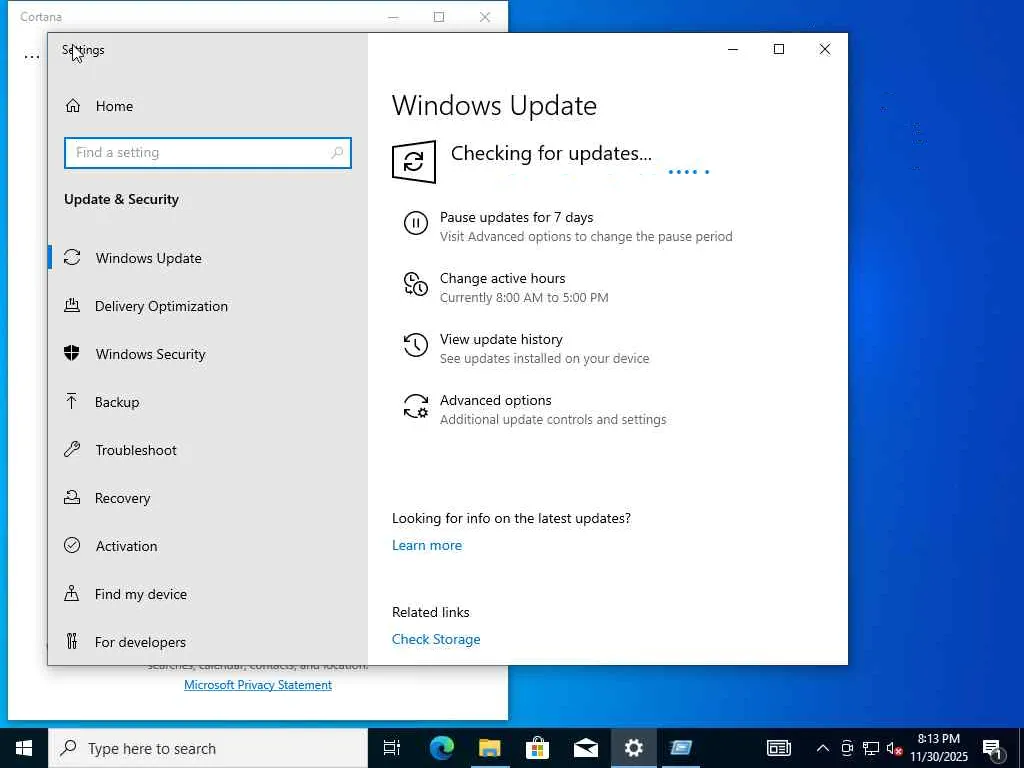
Task: Click the Learn more link
Action: click(426, 545)
